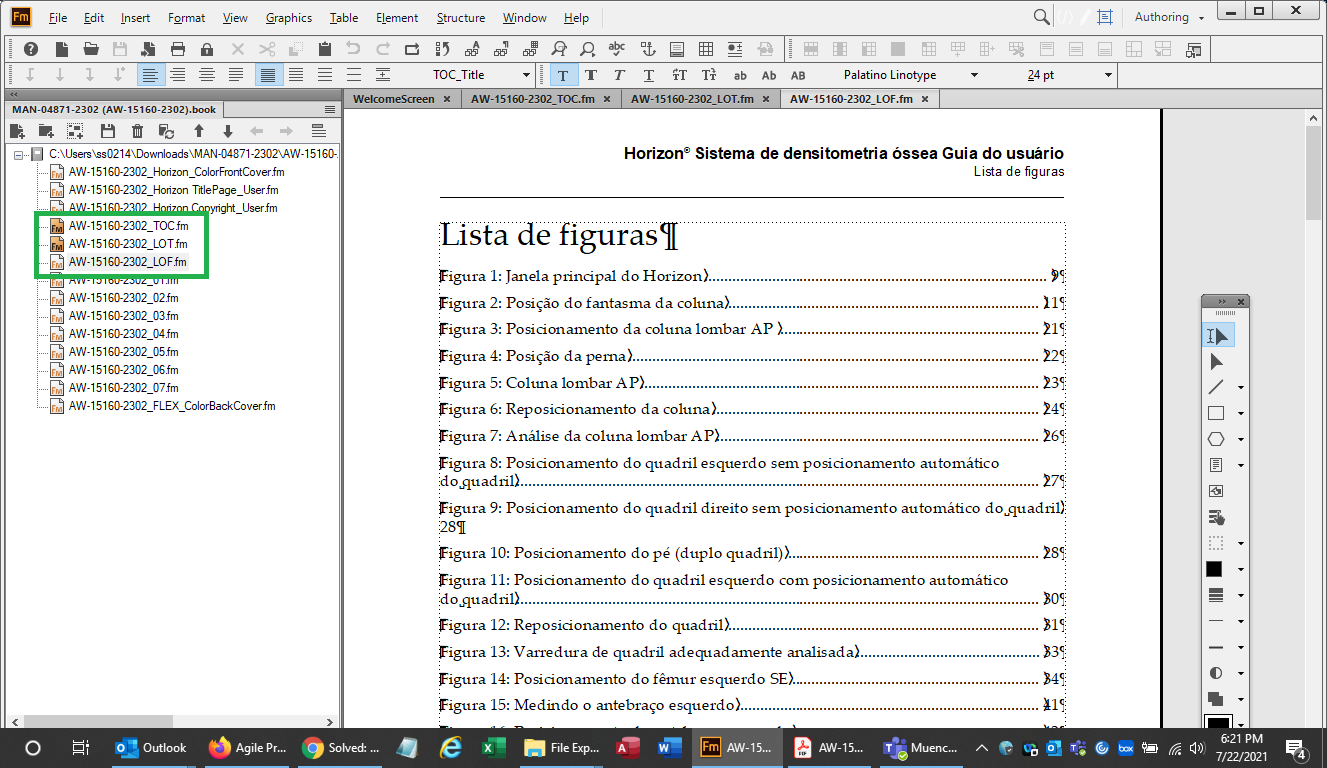Image resolution: width=1327 pixels, height=768 pixels.
Task: Pick the Smart Select arrow tool
Action: pyautogui.click(x=1216, y=335)
